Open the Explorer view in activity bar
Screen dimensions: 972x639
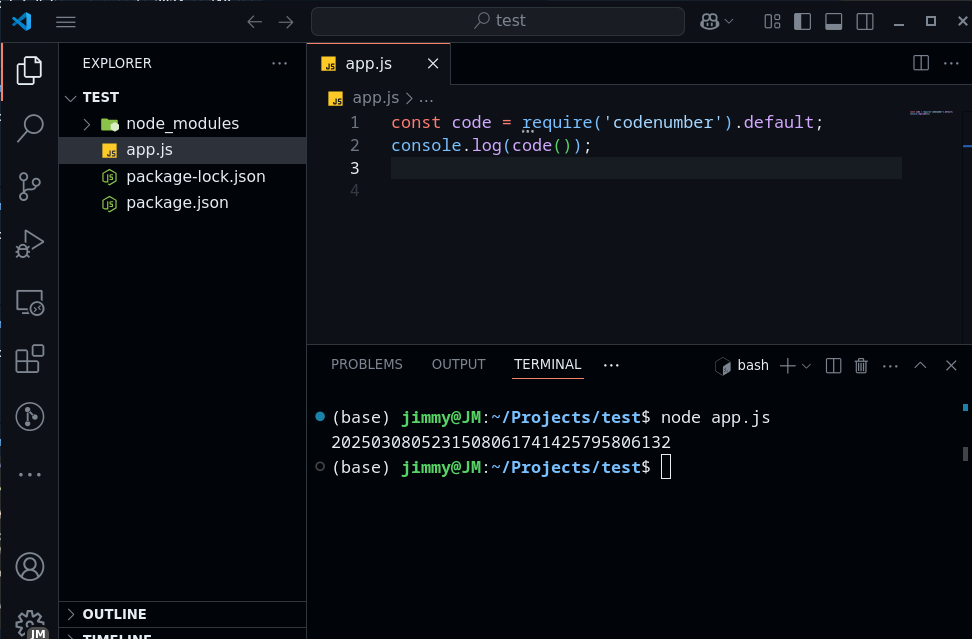point(29,71)
